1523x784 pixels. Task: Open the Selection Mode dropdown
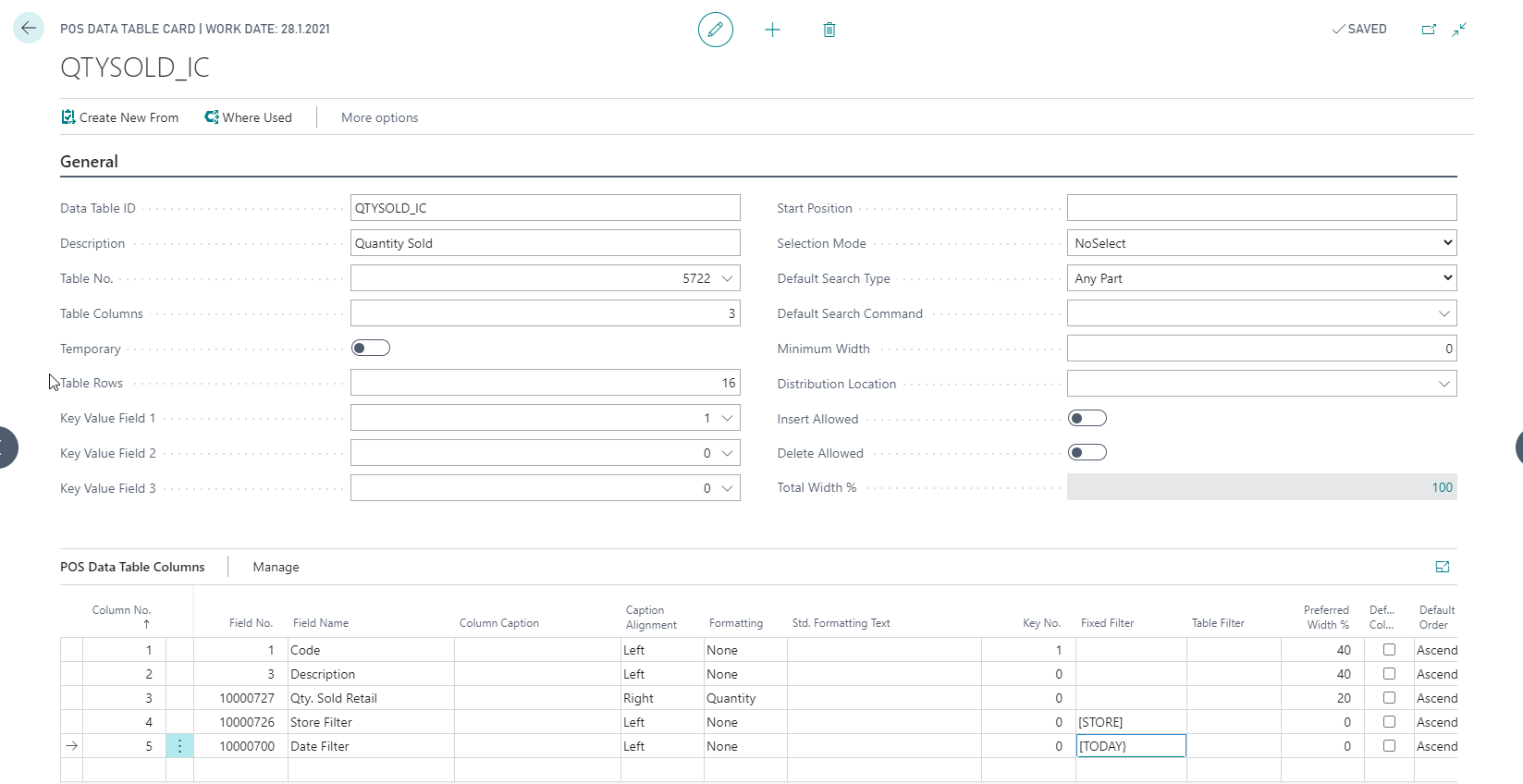pyautogui.click(x=1261, y=243)
